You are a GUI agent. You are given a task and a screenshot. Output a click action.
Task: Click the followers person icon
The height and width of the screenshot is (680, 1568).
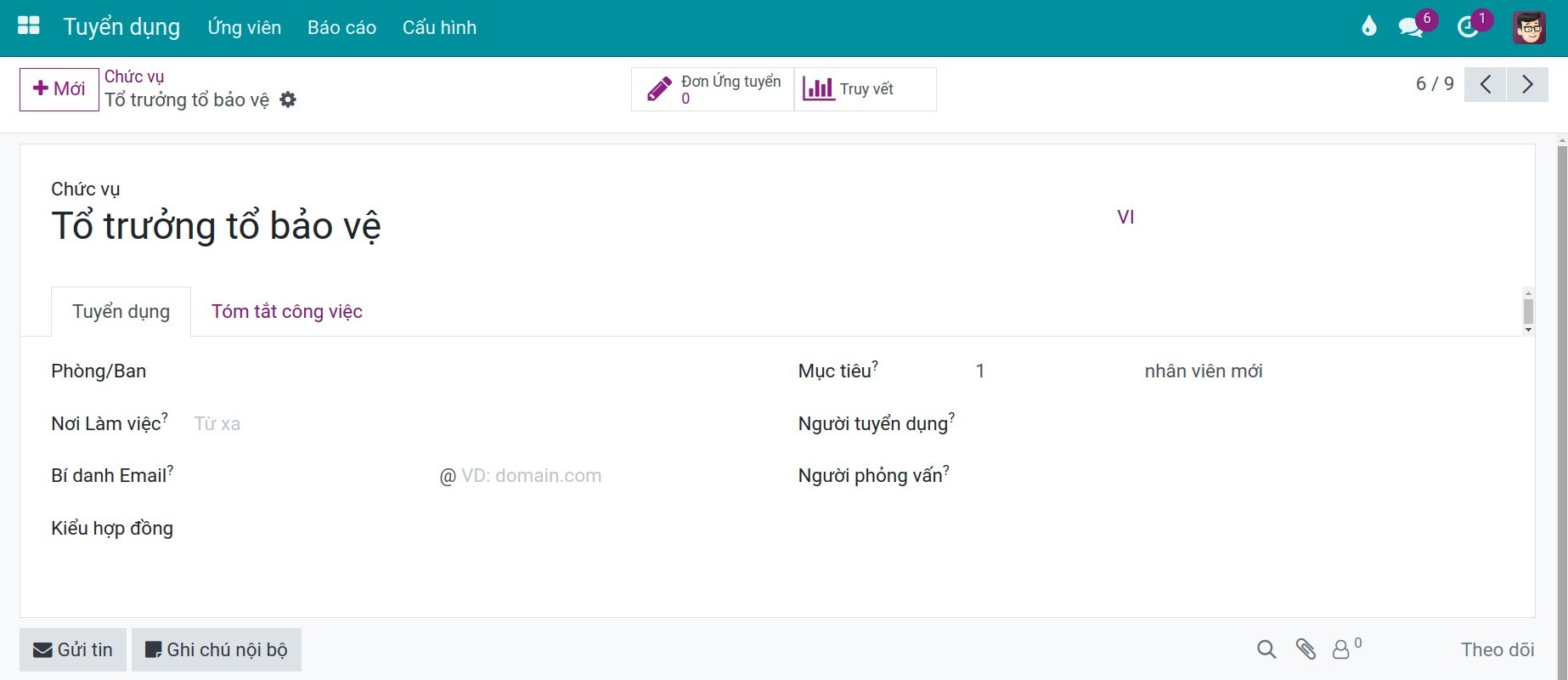(1341, 650)
